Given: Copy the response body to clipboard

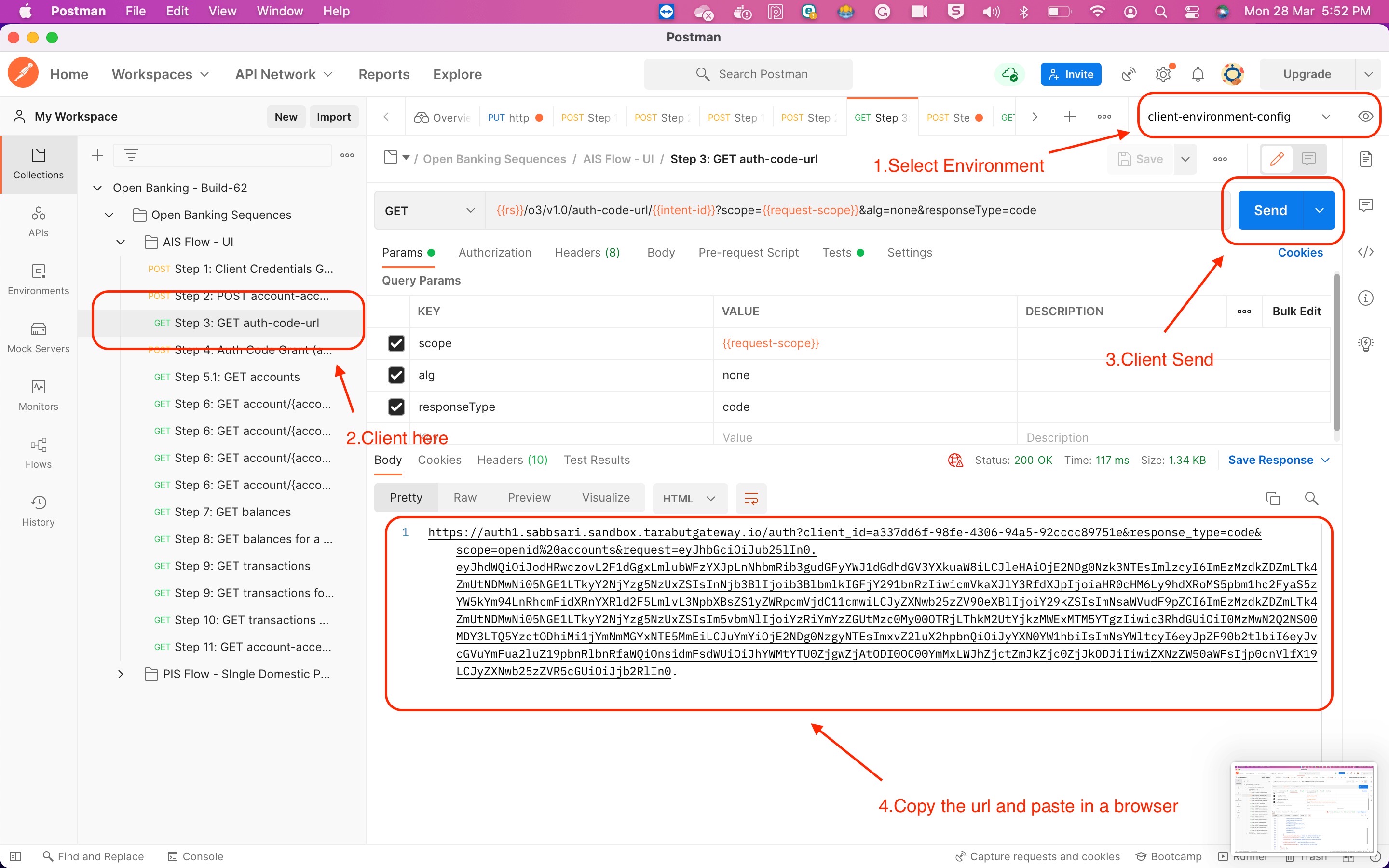Looking at the screenshot, I should tap(1273, 498).
